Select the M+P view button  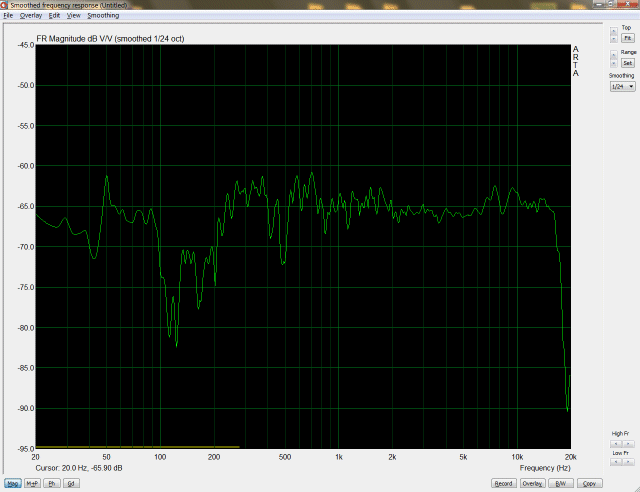click(x=32, y=483)
